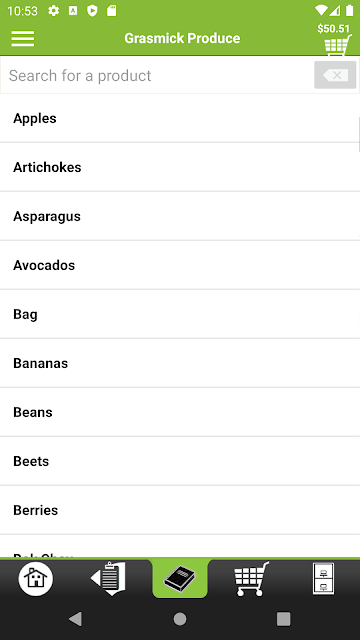
Task: Tap the Android recent apps square
Action: pyautogui.click(x=284, y=619)
